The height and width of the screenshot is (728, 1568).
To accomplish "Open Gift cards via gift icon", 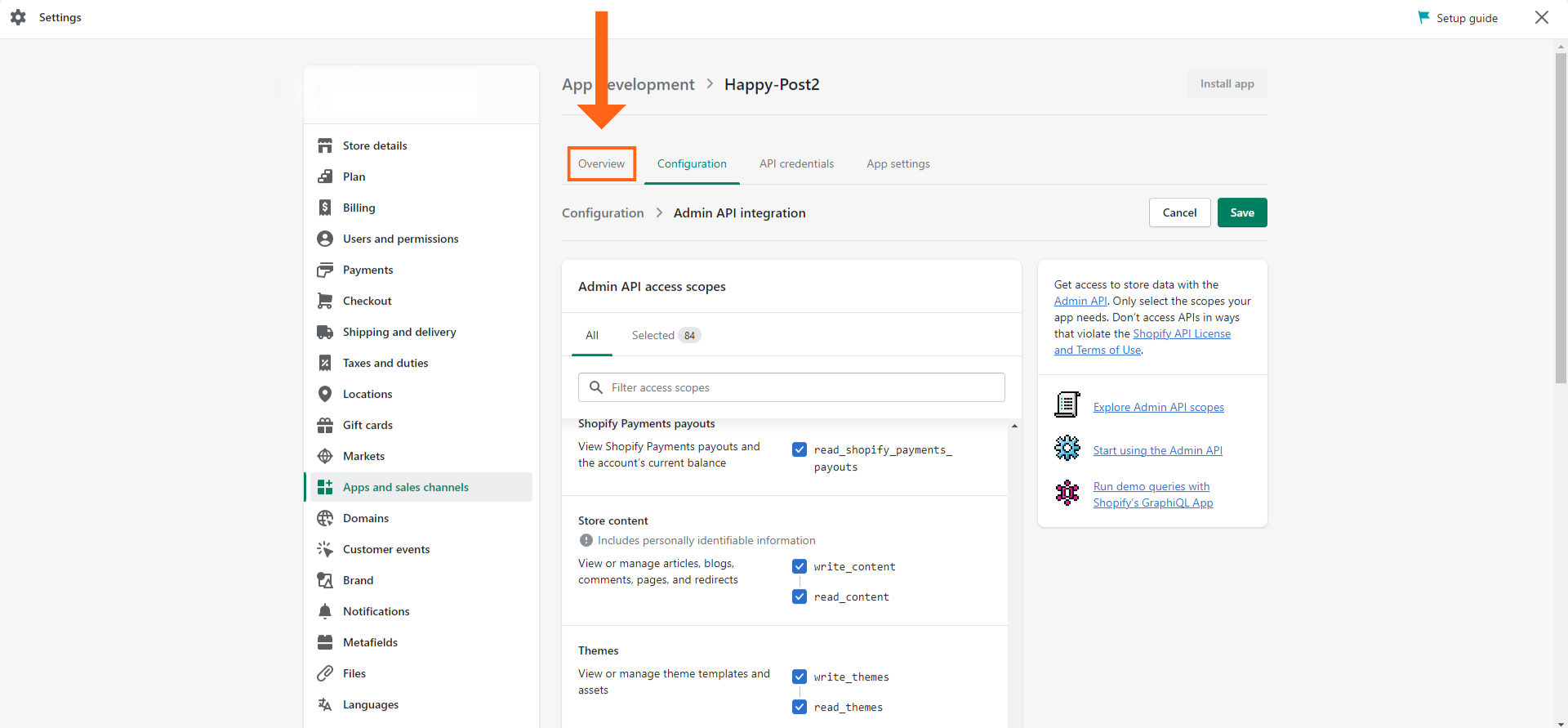I will [325, 425].
